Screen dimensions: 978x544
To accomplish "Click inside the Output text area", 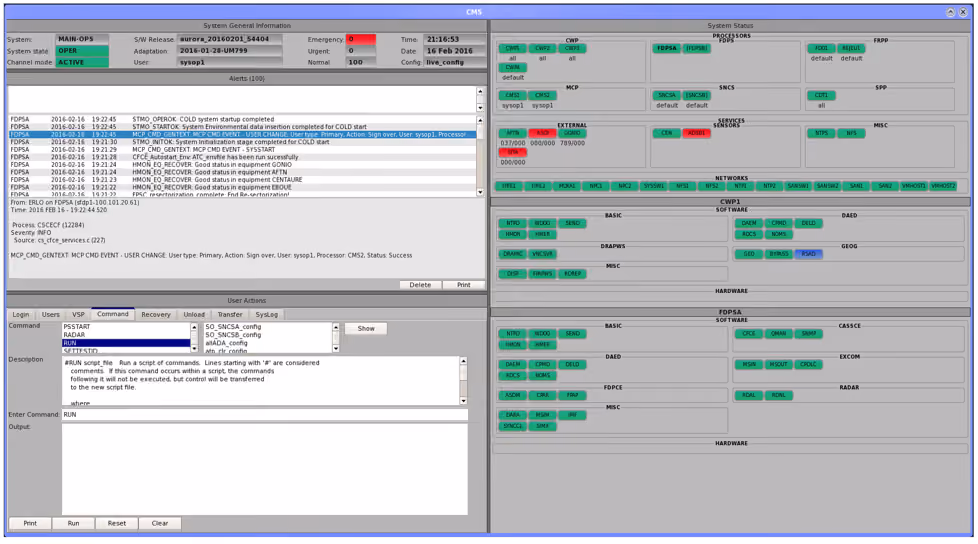I will [264, 469].
